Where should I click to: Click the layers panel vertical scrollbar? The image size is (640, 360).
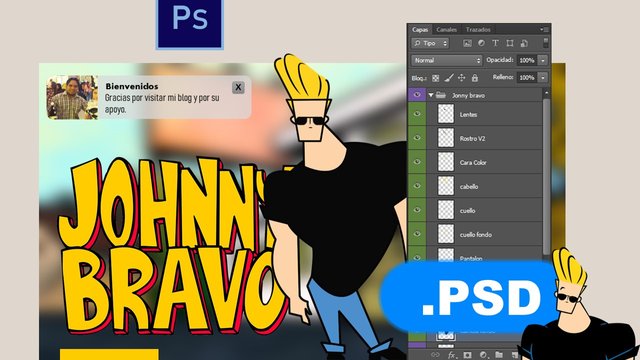pyautogui.click(x=547, y=176)
